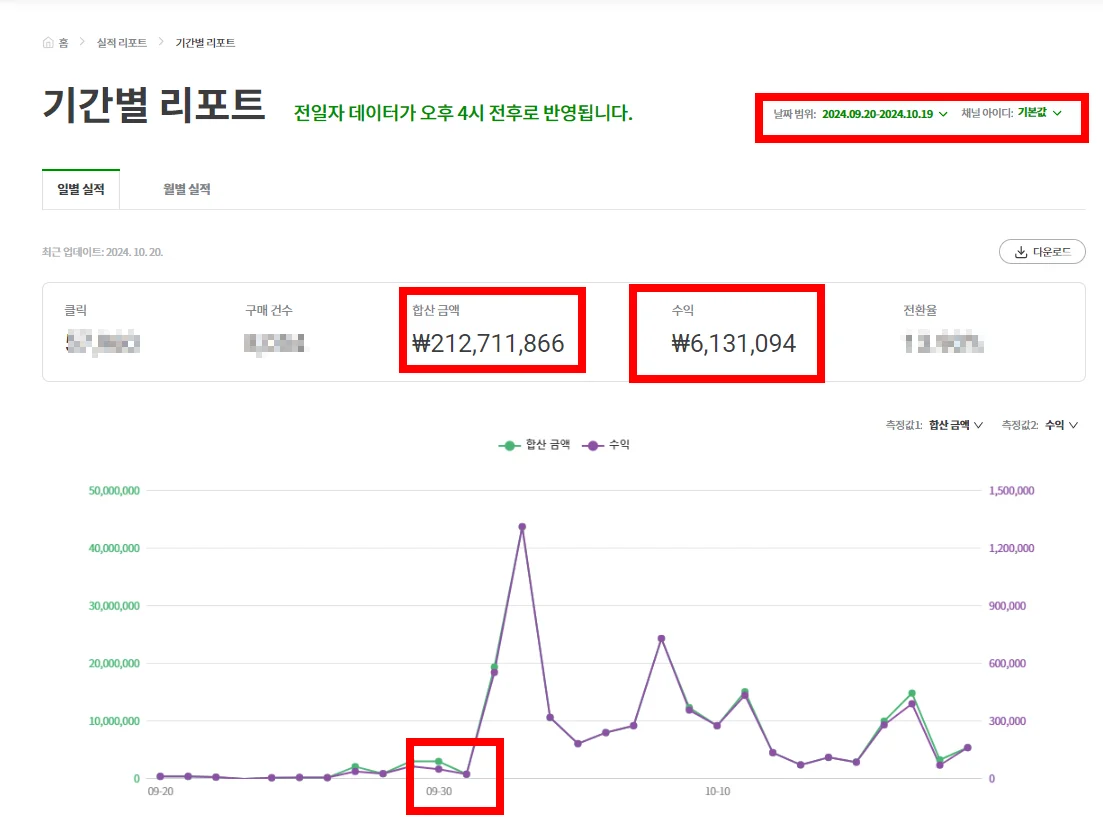Toggle the green 합산 금액 legend series
The height and width of the screenshot is (840, 1103).
click(535, 445)
